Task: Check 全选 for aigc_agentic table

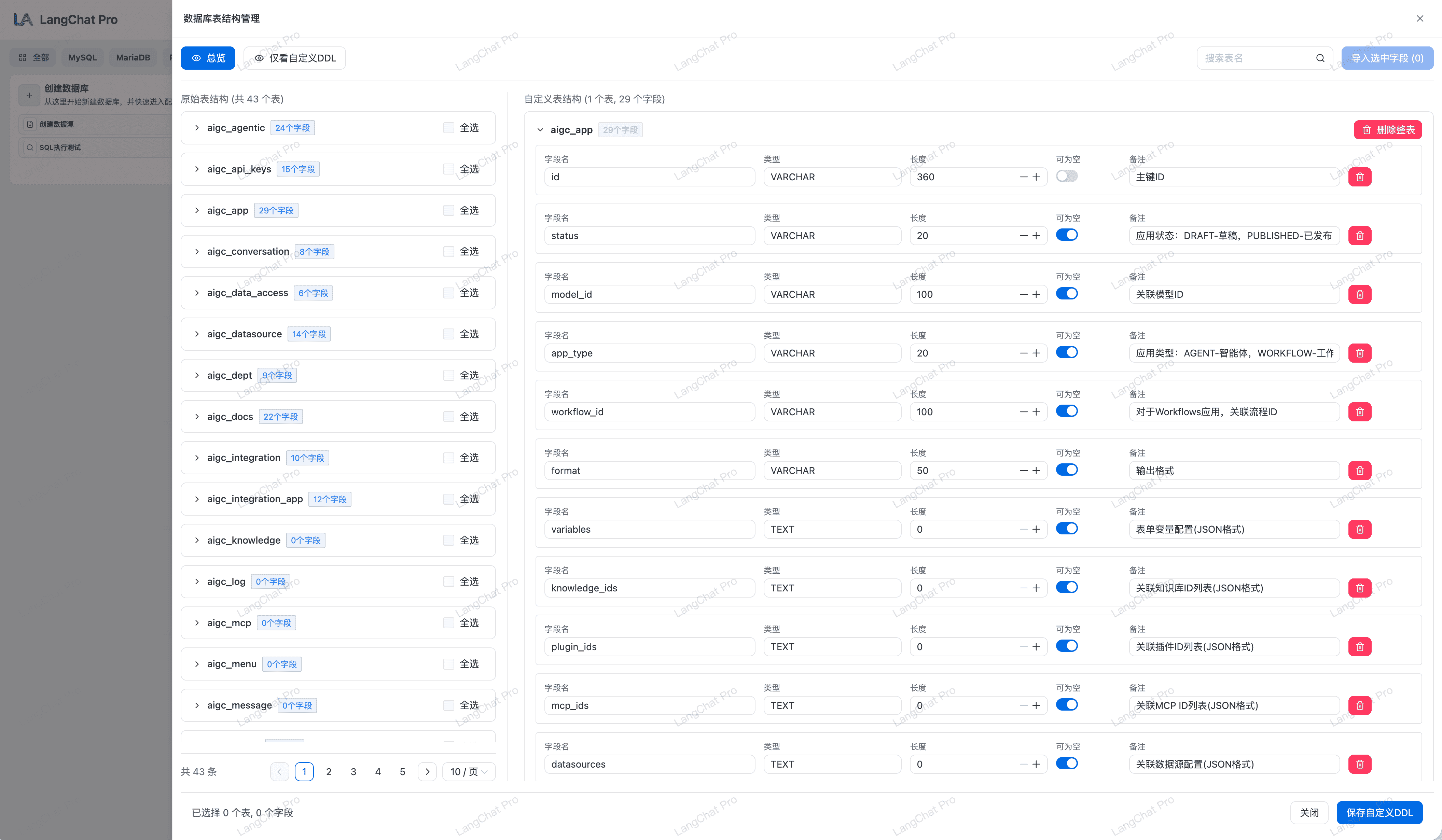Action: pyautogui.click(x=449, y=128)
